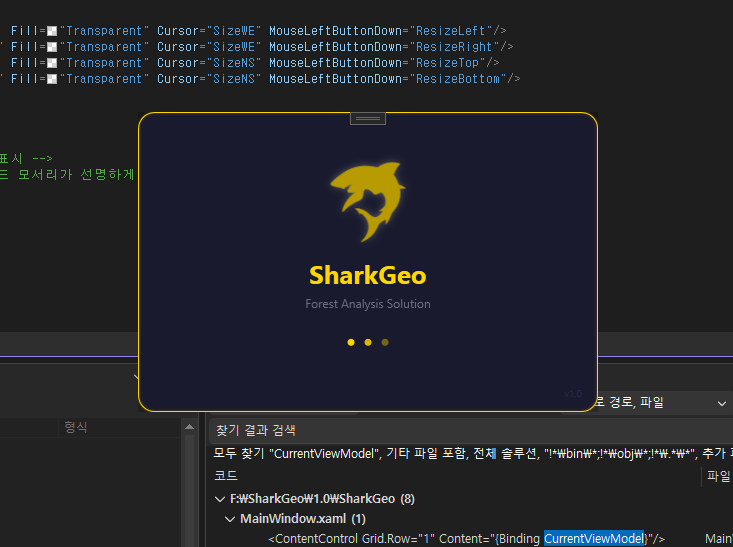Image resolution: width=733 pixels, height=547 pixels.
Task: Click the Transparent color swatch on ResizeLeft line
Action: click(52, 31)
